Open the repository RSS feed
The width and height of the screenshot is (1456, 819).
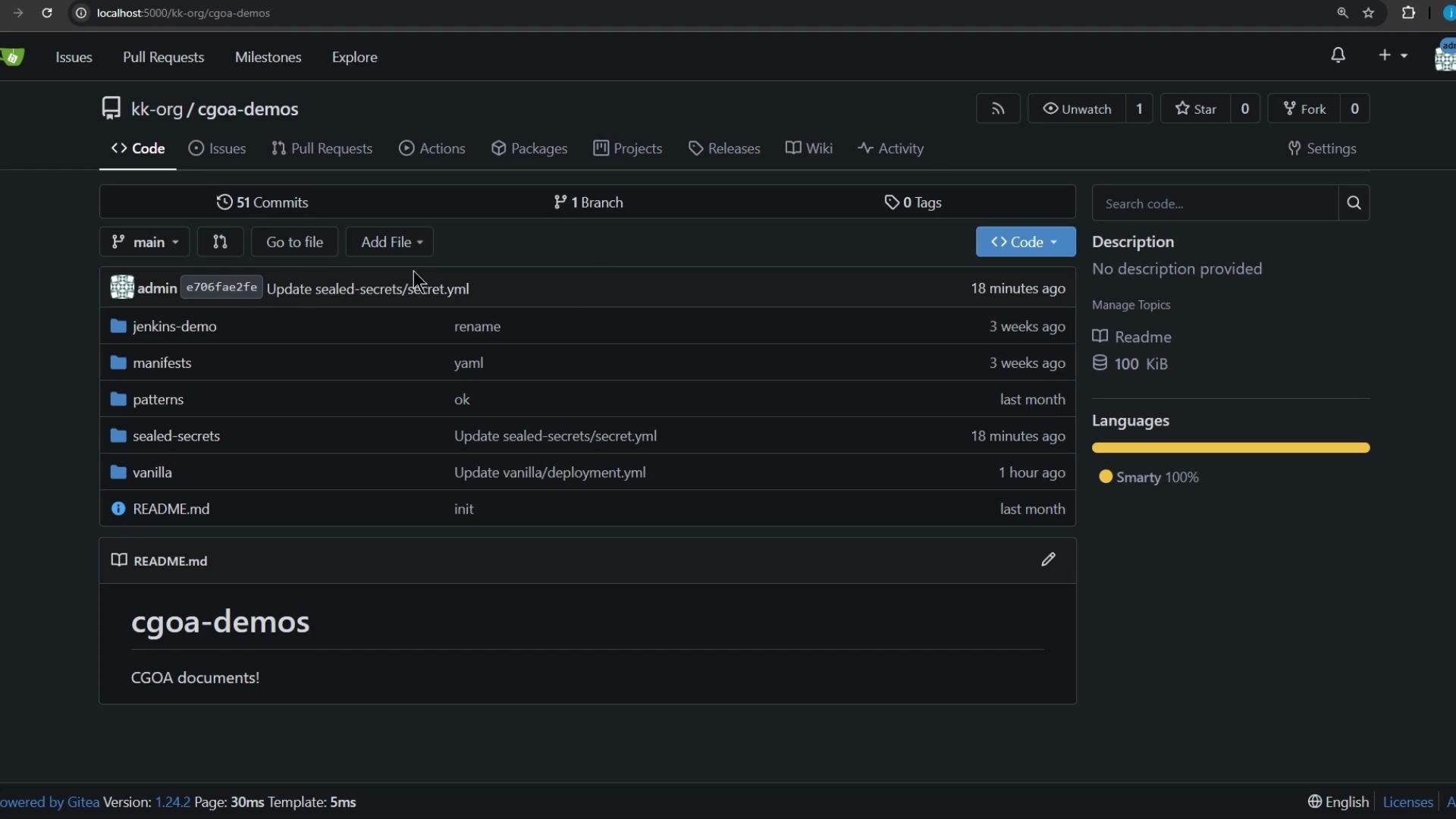coord(998,108)
